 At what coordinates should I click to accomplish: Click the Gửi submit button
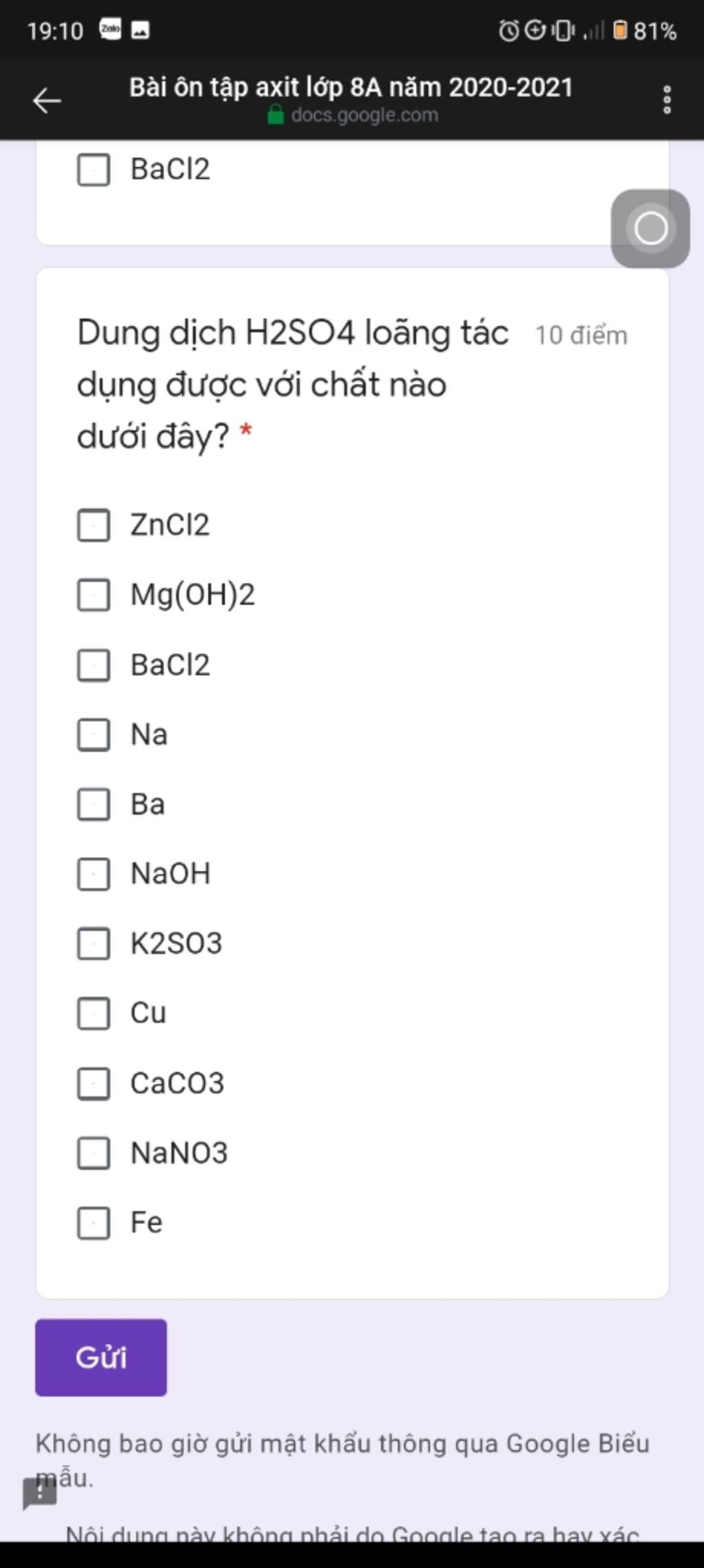pos(101,1358)
